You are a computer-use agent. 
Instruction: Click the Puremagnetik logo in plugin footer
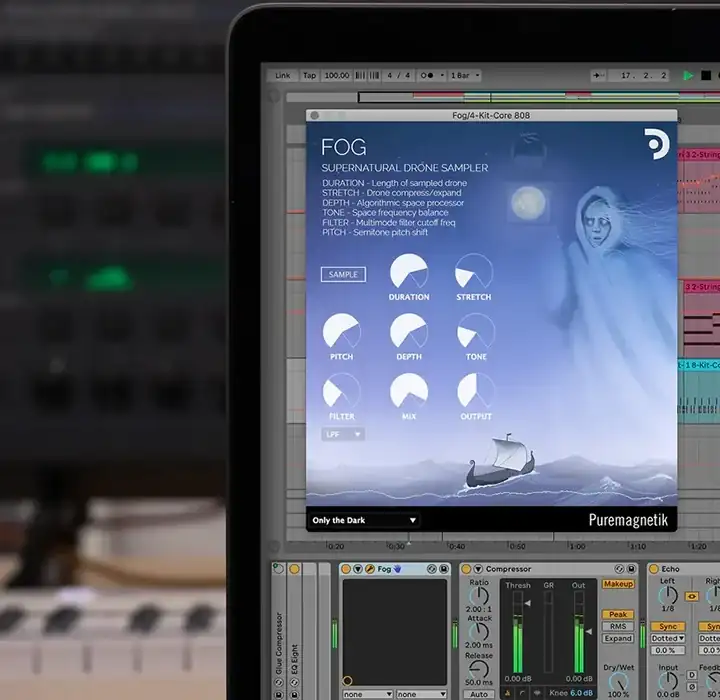point(628,520)
